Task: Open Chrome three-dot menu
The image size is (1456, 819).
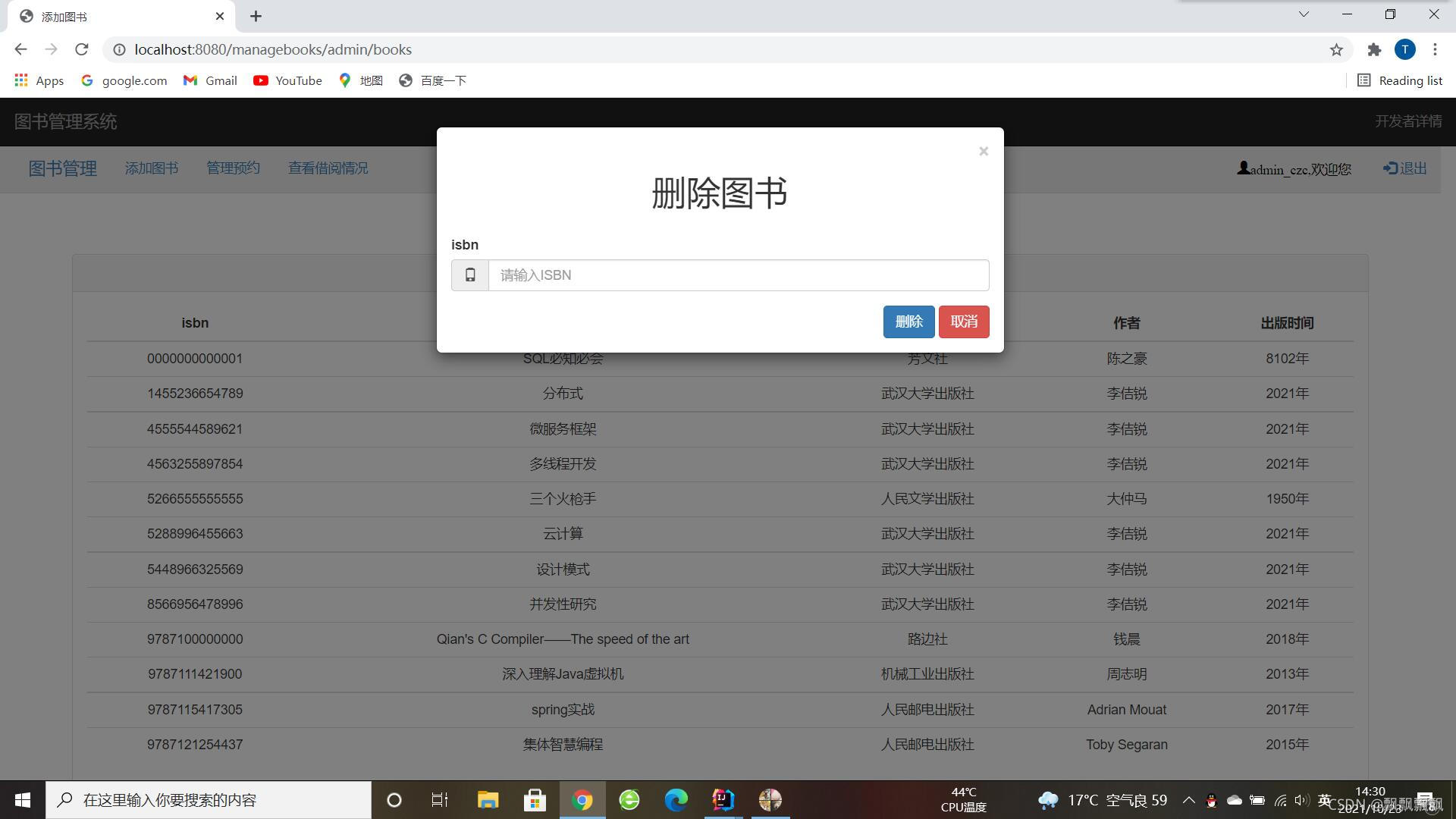Action: point(1434,50)
